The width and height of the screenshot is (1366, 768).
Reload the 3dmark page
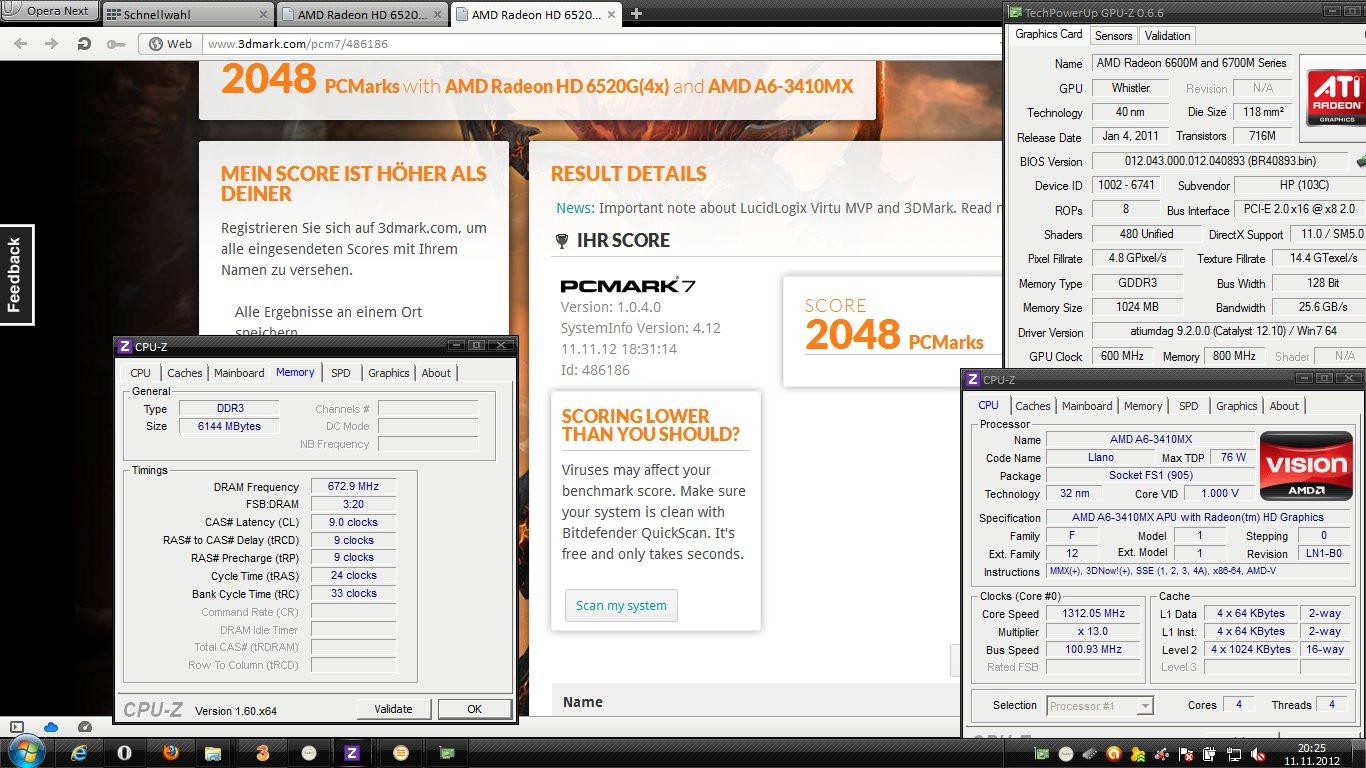click(x=84, y=43)
